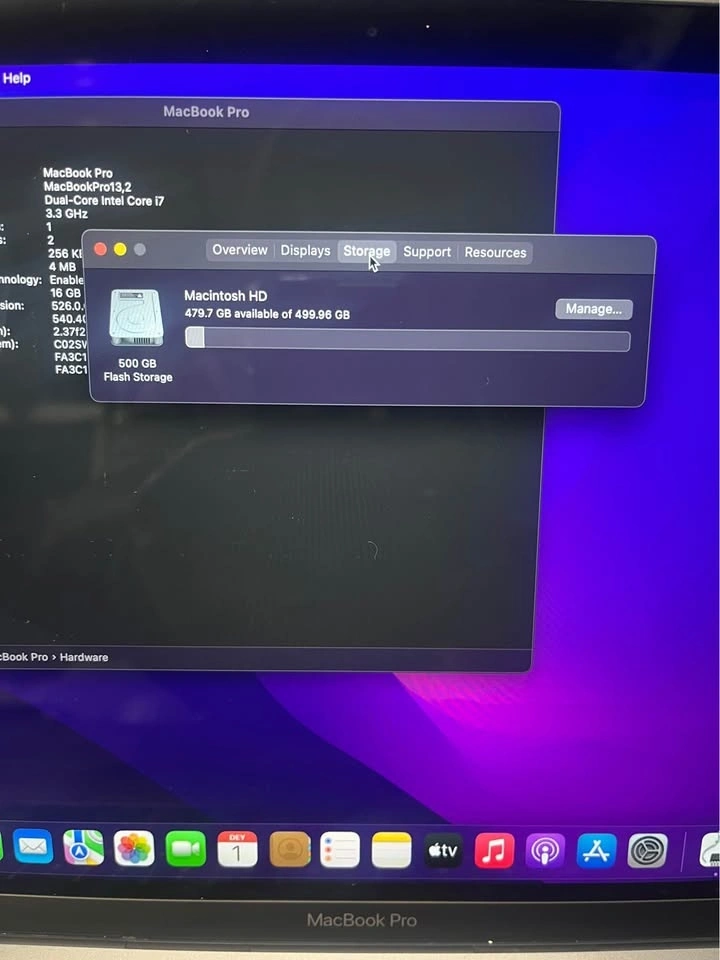Image resolution: width=720 pixels, height=960 pixels.
Task: Open Calendar in the dock
Action: click(x=237, y=850)
